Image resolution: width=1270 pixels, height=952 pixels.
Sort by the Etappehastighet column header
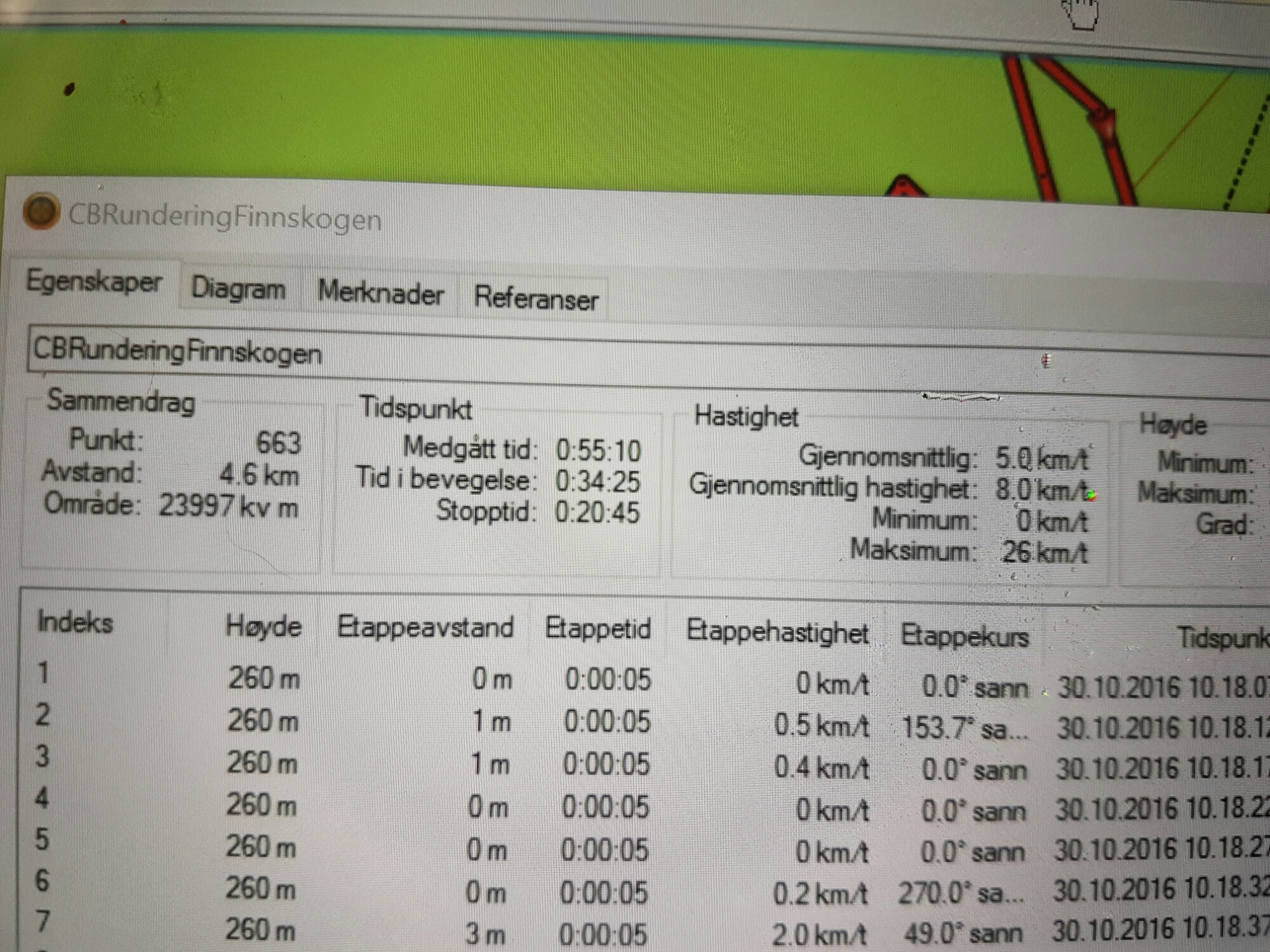coord(777,633)
